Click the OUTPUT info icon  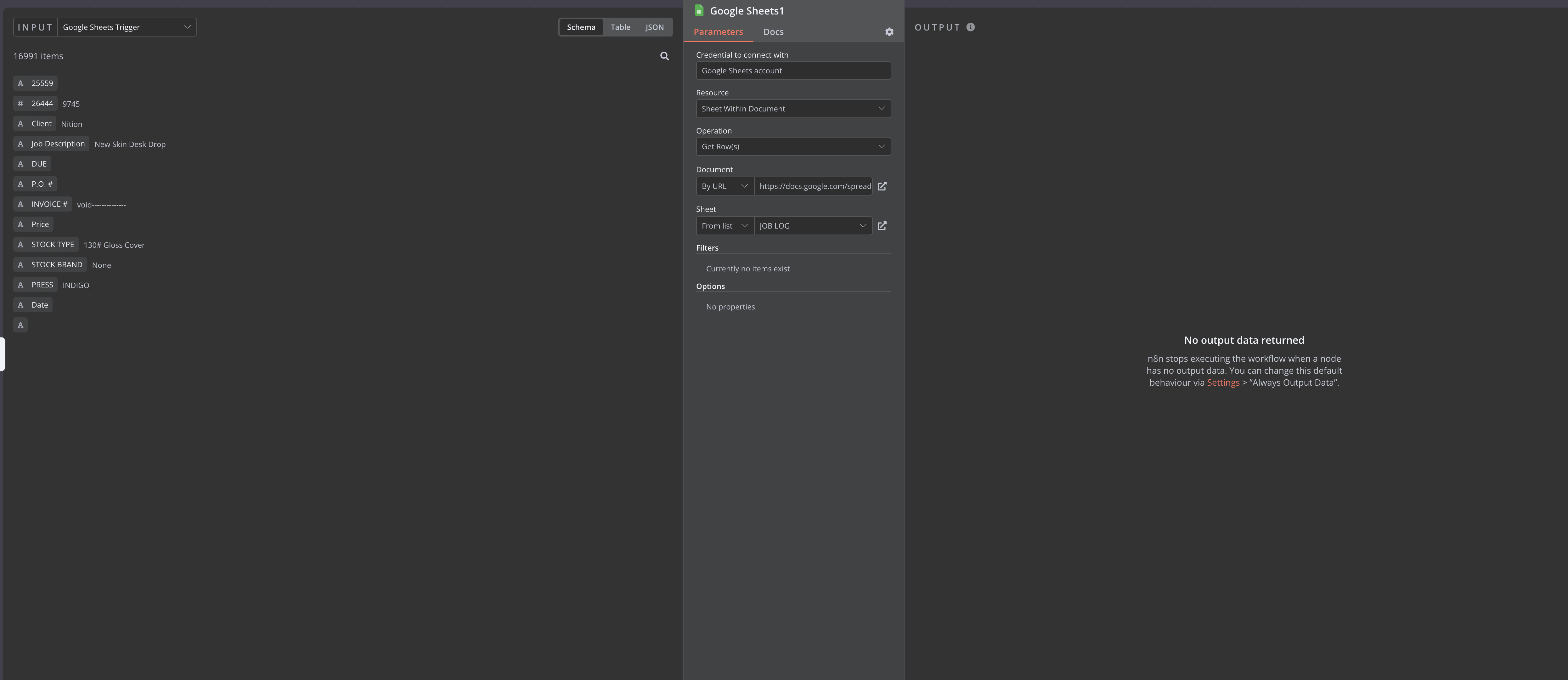pos(970,27)
